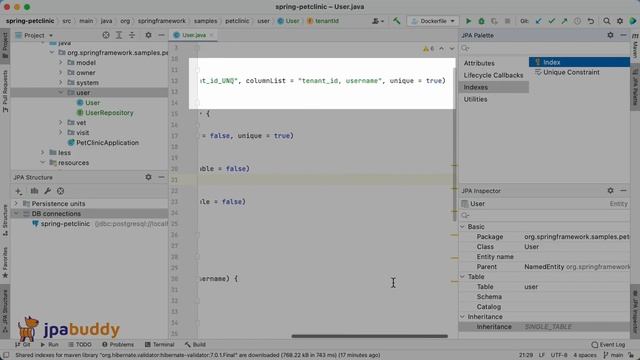Open the Dockerfile run configuration dropdown
Screen dimensions: 640x360
(x=433, y=21)
